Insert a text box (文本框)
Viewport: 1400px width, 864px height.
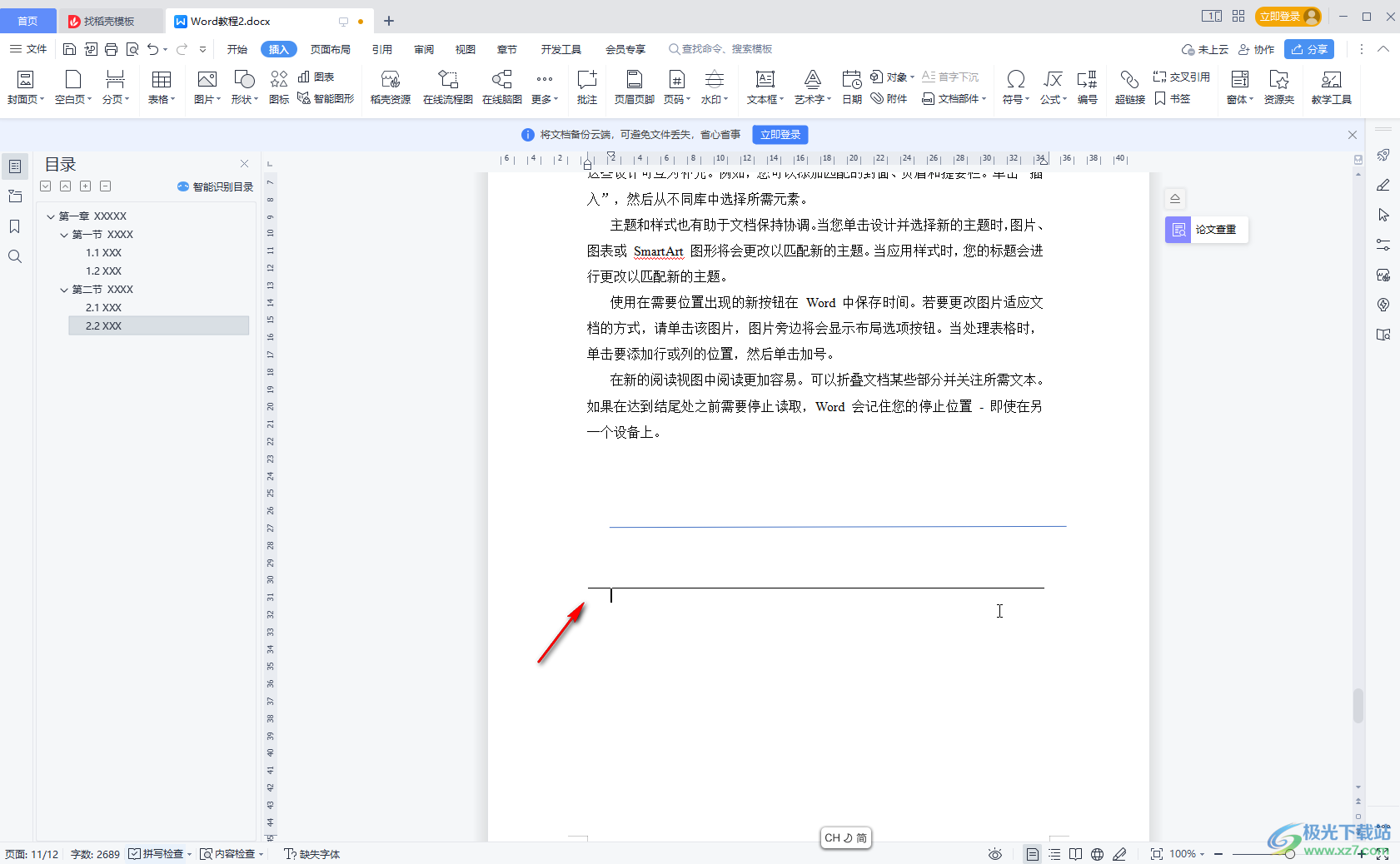(x=765, y=87)
